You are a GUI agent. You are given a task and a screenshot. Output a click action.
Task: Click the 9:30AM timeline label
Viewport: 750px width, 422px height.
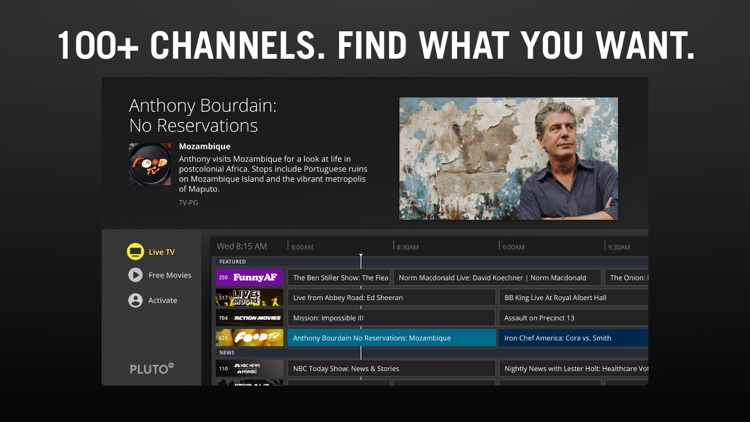(x=619, y=247)
